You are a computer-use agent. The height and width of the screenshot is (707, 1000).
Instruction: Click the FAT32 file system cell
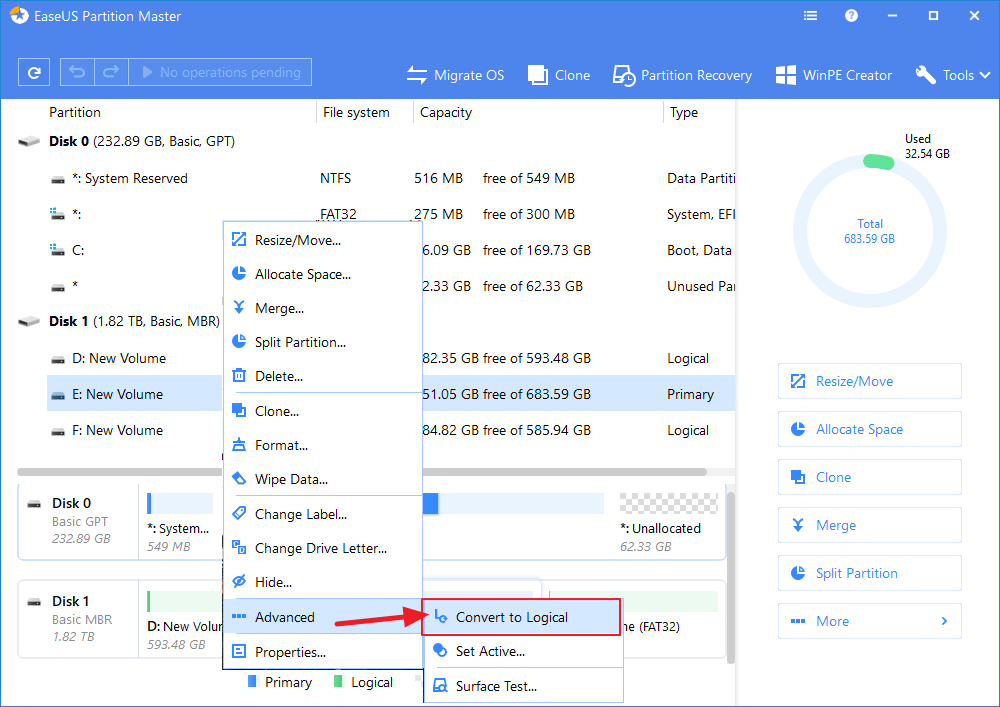(x=339, y=213)
